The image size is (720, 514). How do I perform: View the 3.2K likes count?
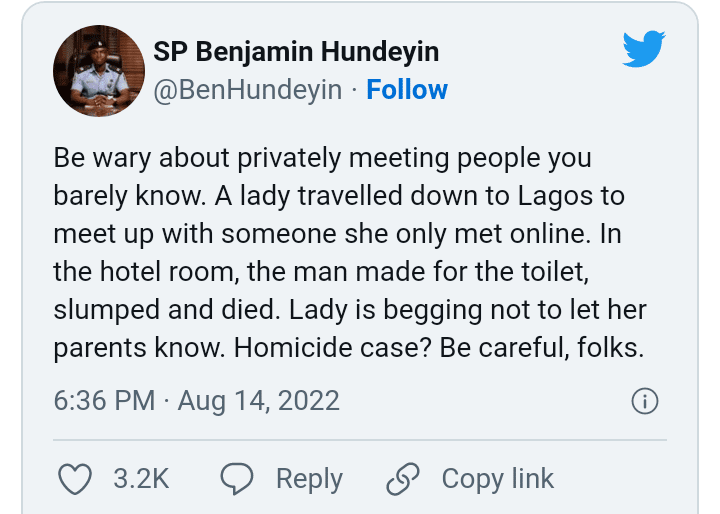pos(140,479)
